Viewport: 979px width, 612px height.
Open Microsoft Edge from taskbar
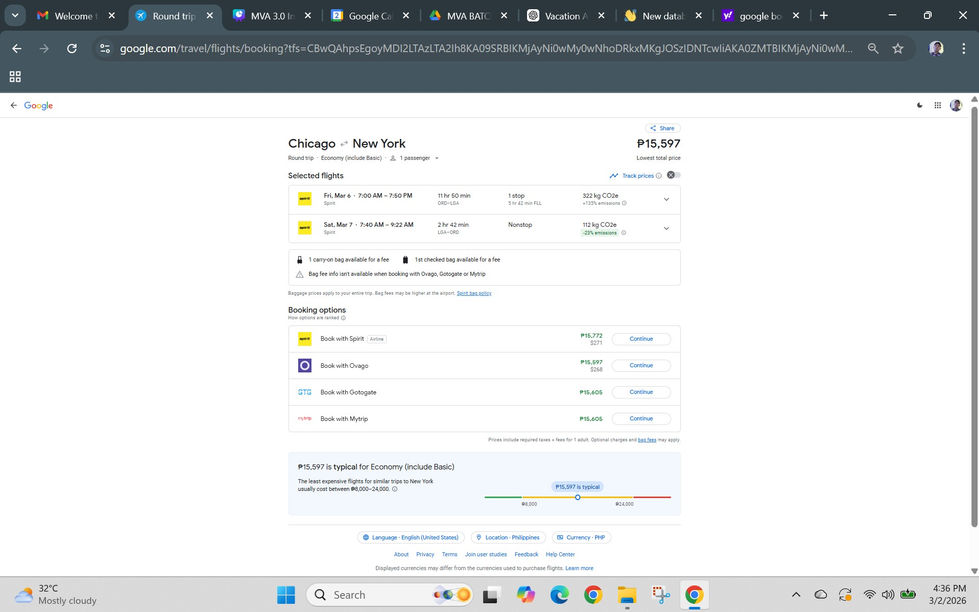pos(559,595)
